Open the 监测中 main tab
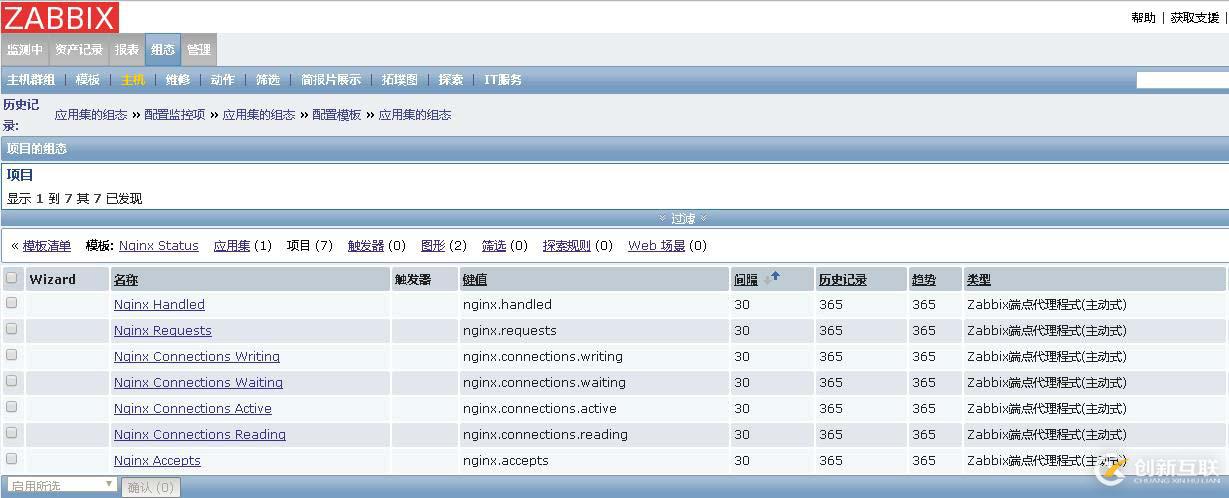Viewport: 1229px width, 498px height. [25, 50]
